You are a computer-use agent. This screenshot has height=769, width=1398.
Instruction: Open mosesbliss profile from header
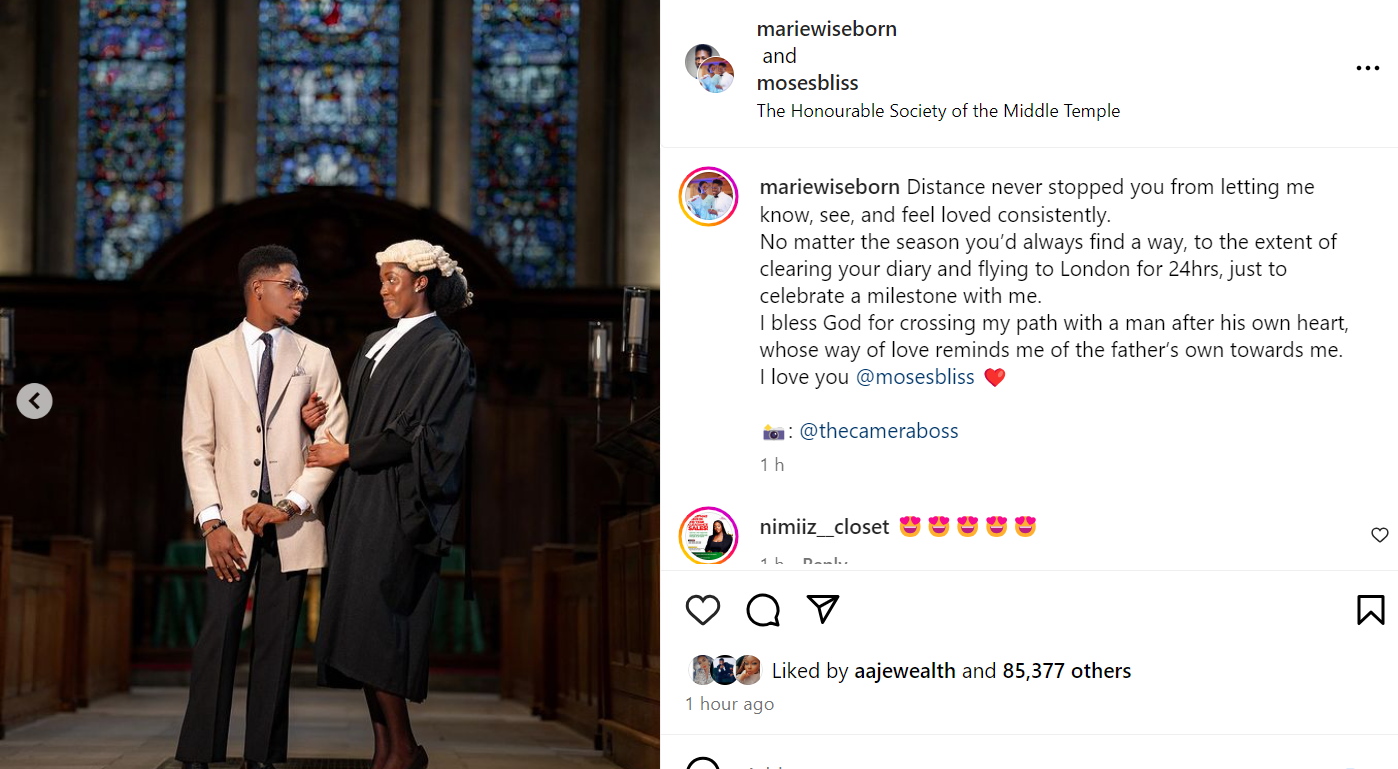click(x=807, y=83)
